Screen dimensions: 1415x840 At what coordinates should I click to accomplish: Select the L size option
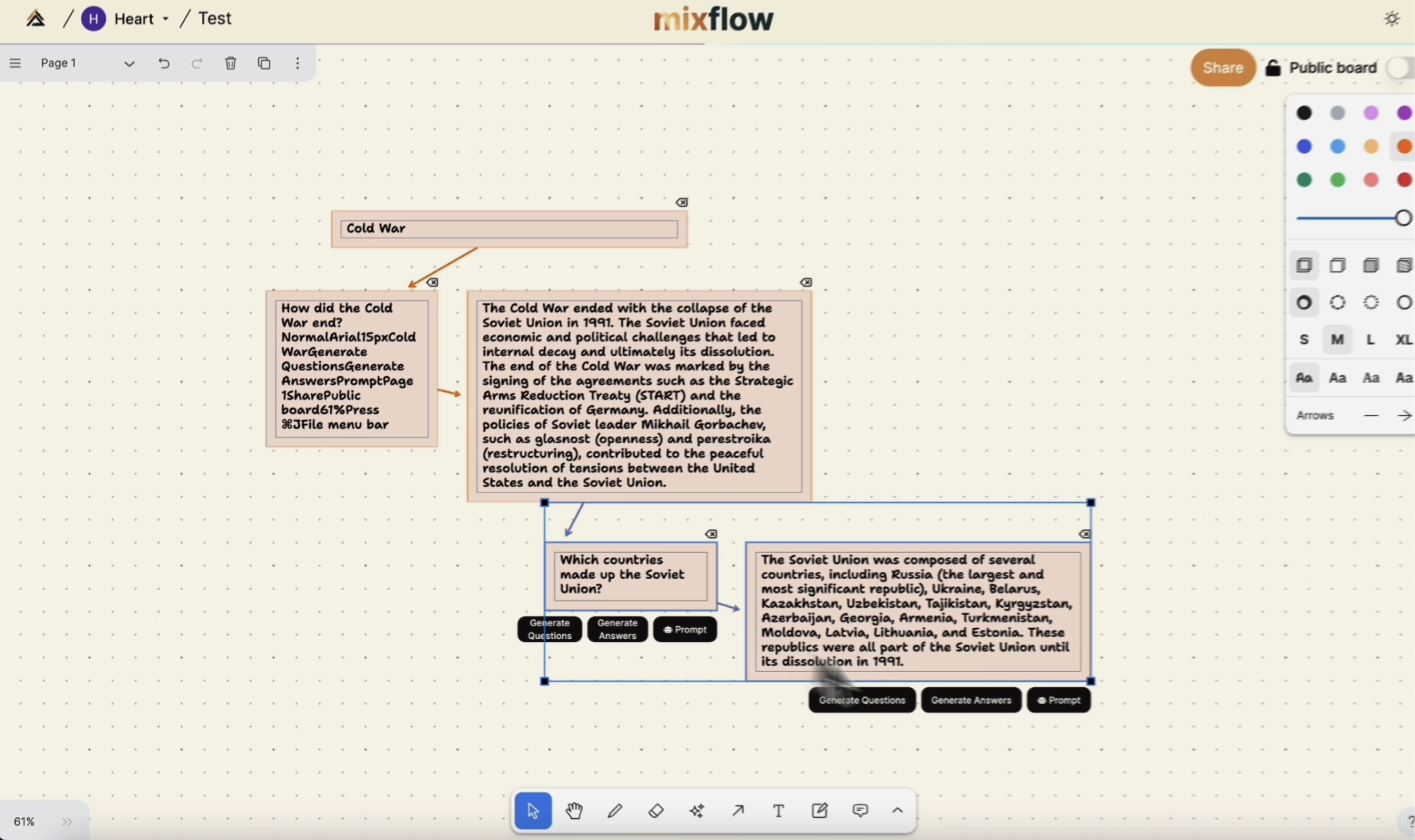[1370, 340]
